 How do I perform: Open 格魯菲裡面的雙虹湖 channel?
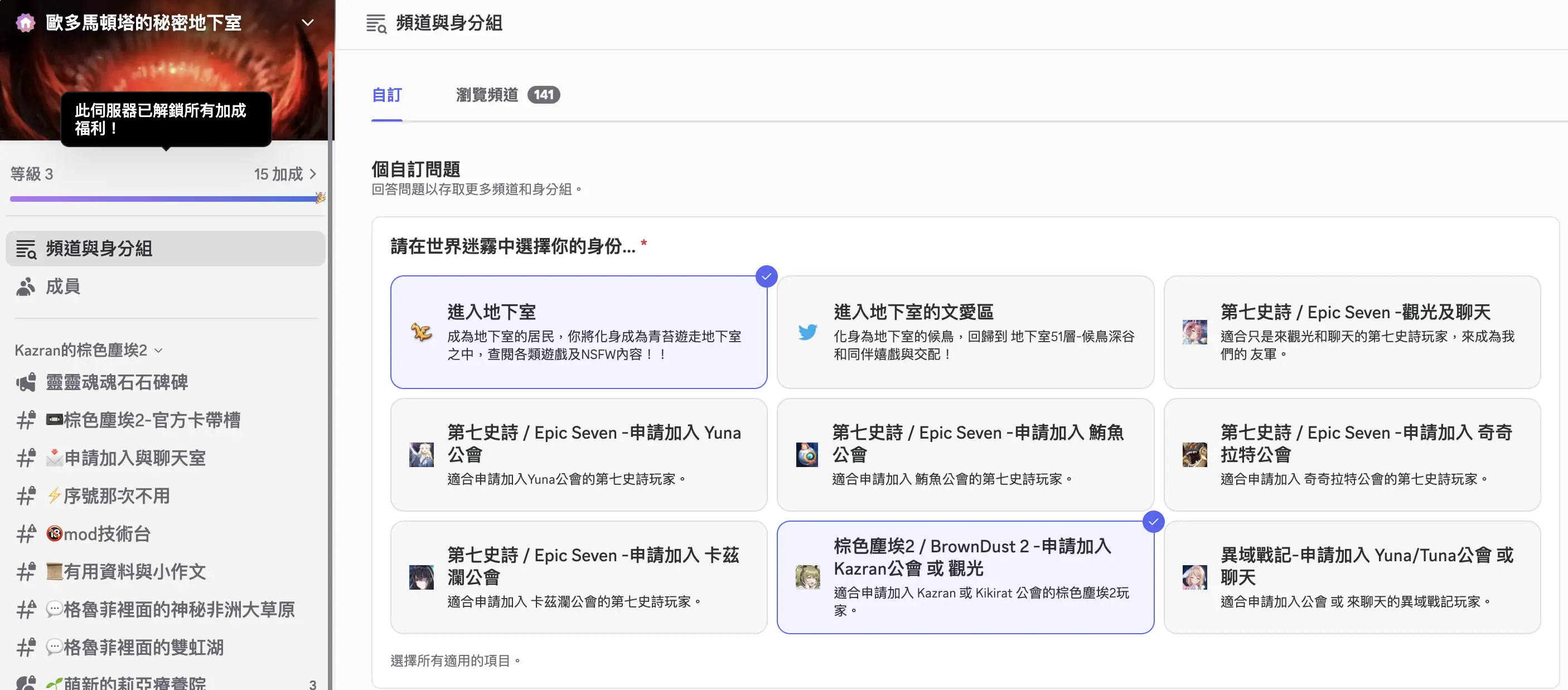pos(166,648)
